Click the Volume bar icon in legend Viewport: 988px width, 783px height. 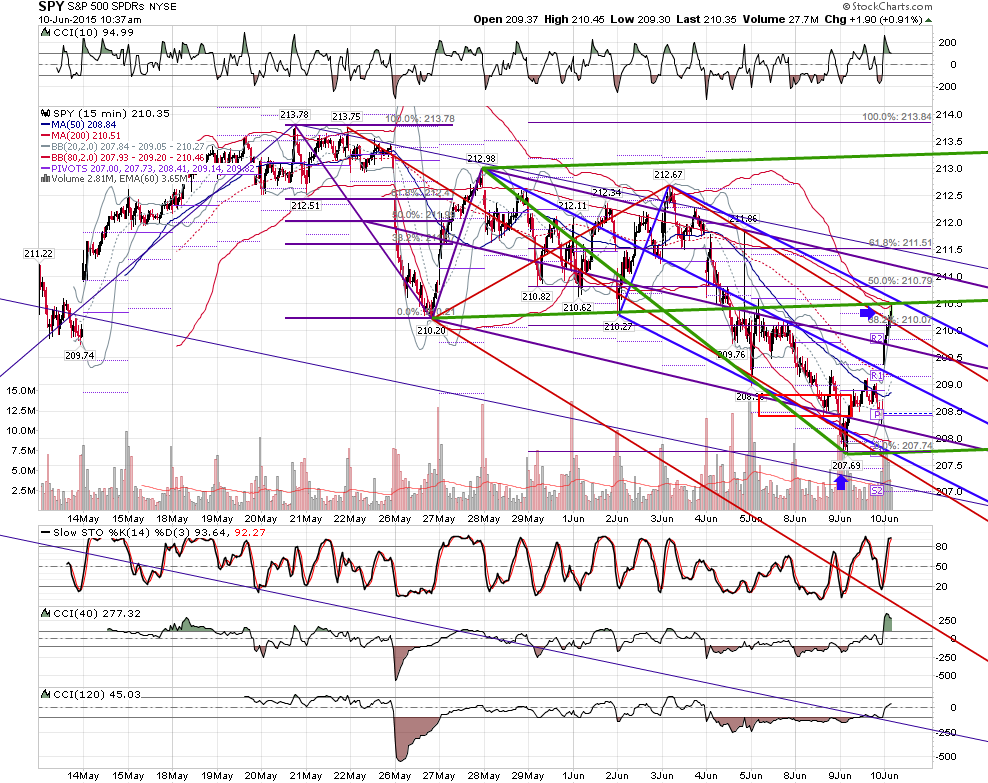point(45,178)
